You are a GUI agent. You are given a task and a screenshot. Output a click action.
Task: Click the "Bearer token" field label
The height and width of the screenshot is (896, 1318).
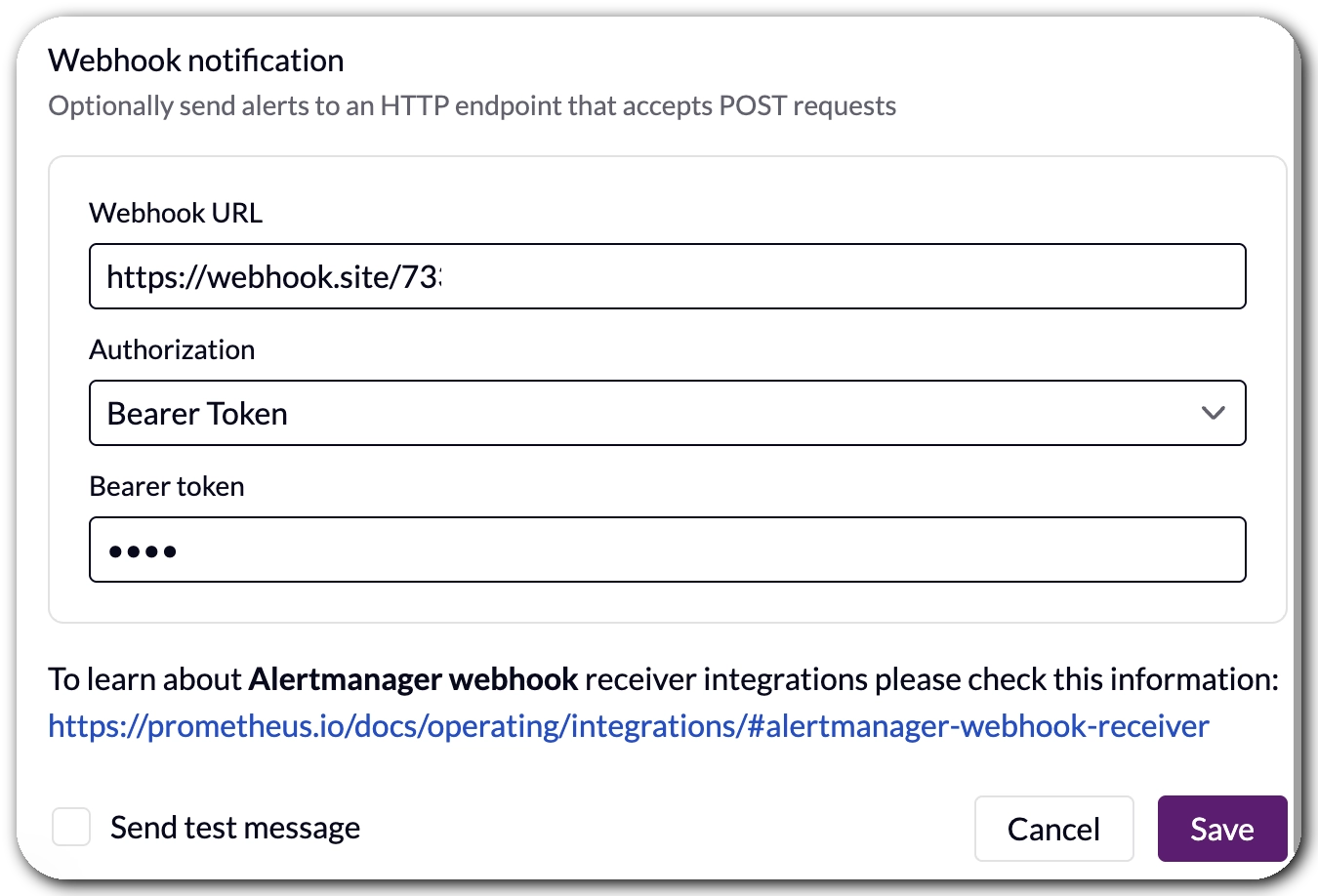[167, 487]
